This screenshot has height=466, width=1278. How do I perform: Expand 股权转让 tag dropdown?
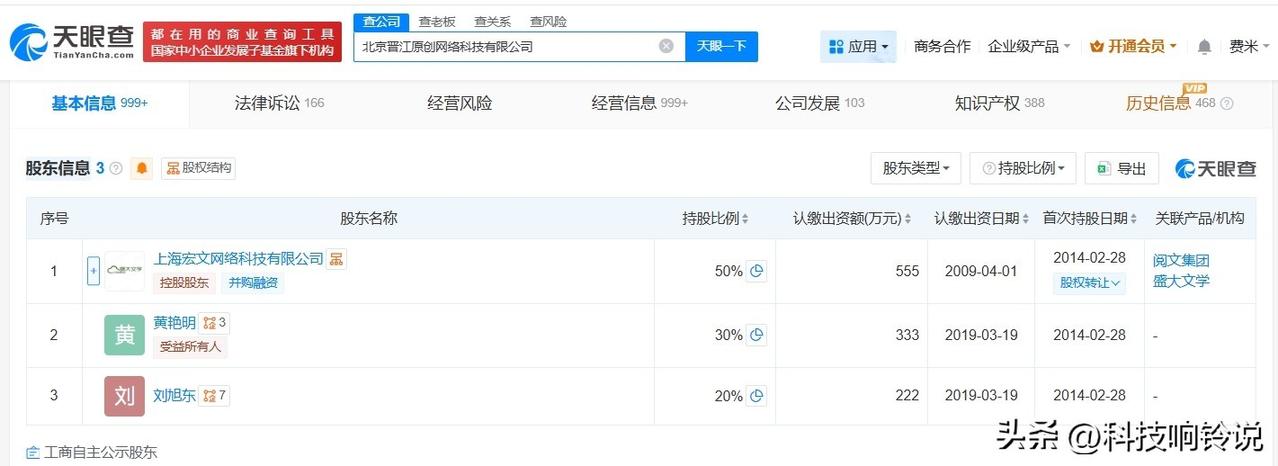(x=1089, y=283)
